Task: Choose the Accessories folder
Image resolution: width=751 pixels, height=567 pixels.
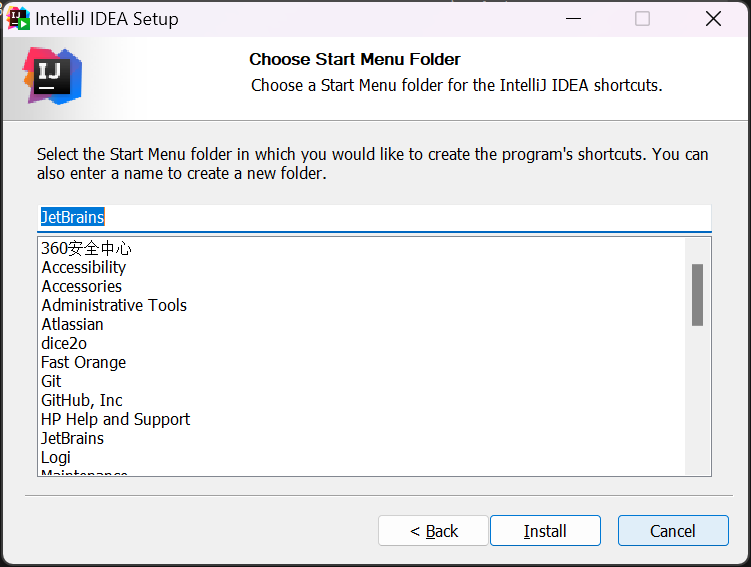Action: (x=82, y=286)
